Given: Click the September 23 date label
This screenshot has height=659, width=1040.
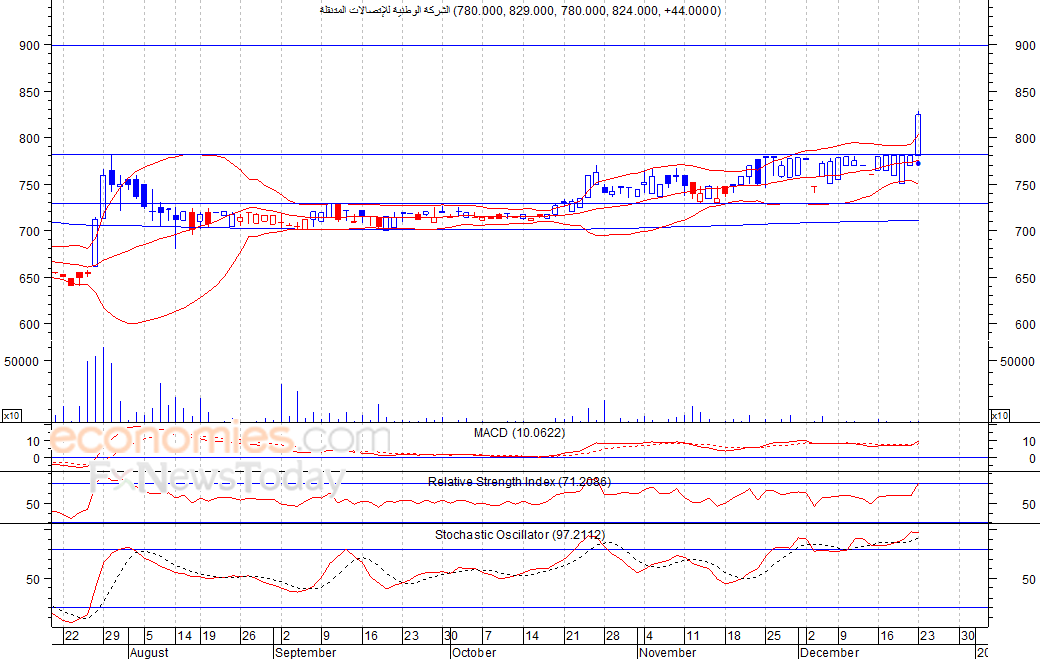Looking at the screenshot, I should click(x=411, y=636).
